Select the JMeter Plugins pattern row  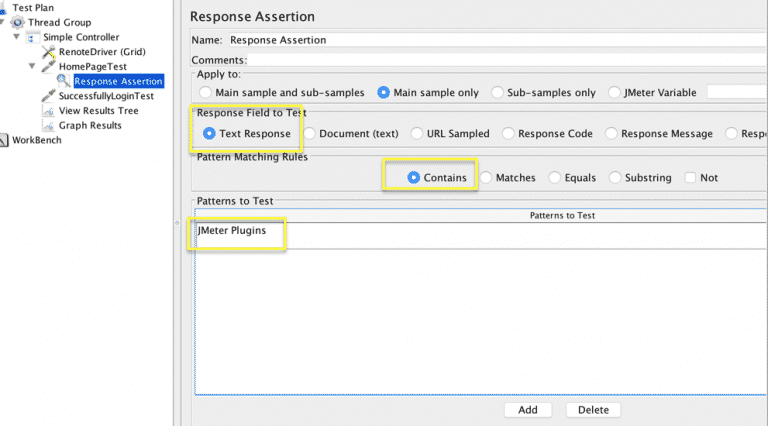(x=480, y=236)
